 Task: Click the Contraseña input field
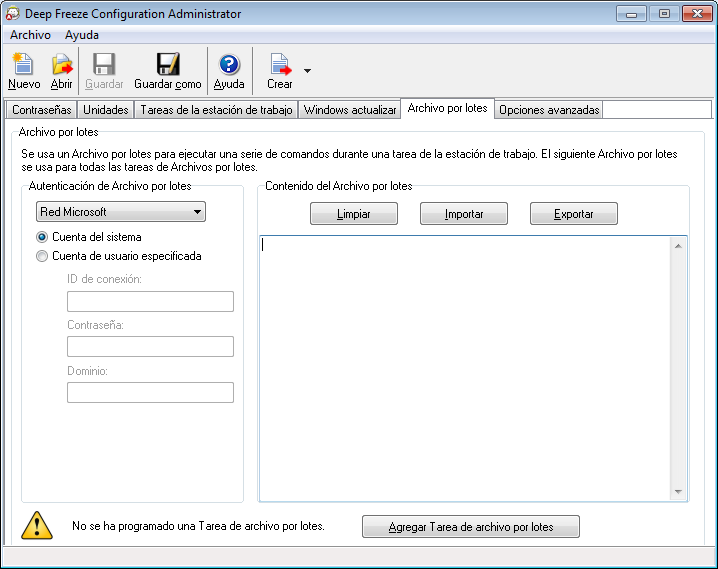pyautogui.click(x=150, y=347)
